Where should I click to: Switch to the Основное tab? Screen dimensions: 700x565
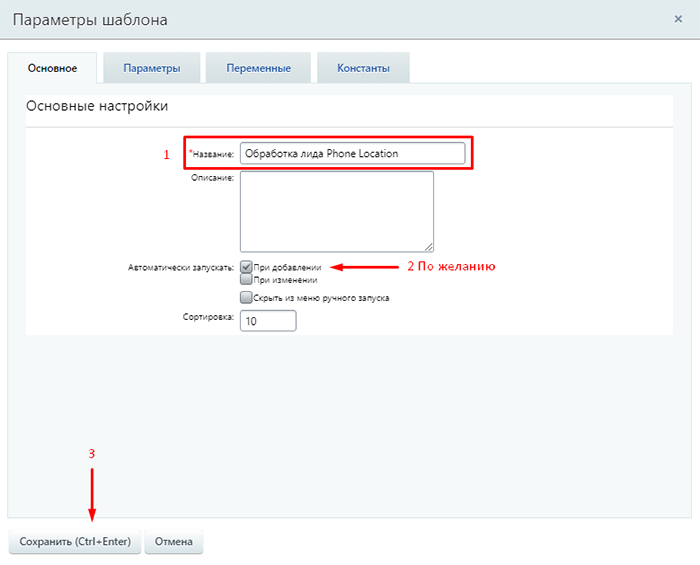click(52, 68)
